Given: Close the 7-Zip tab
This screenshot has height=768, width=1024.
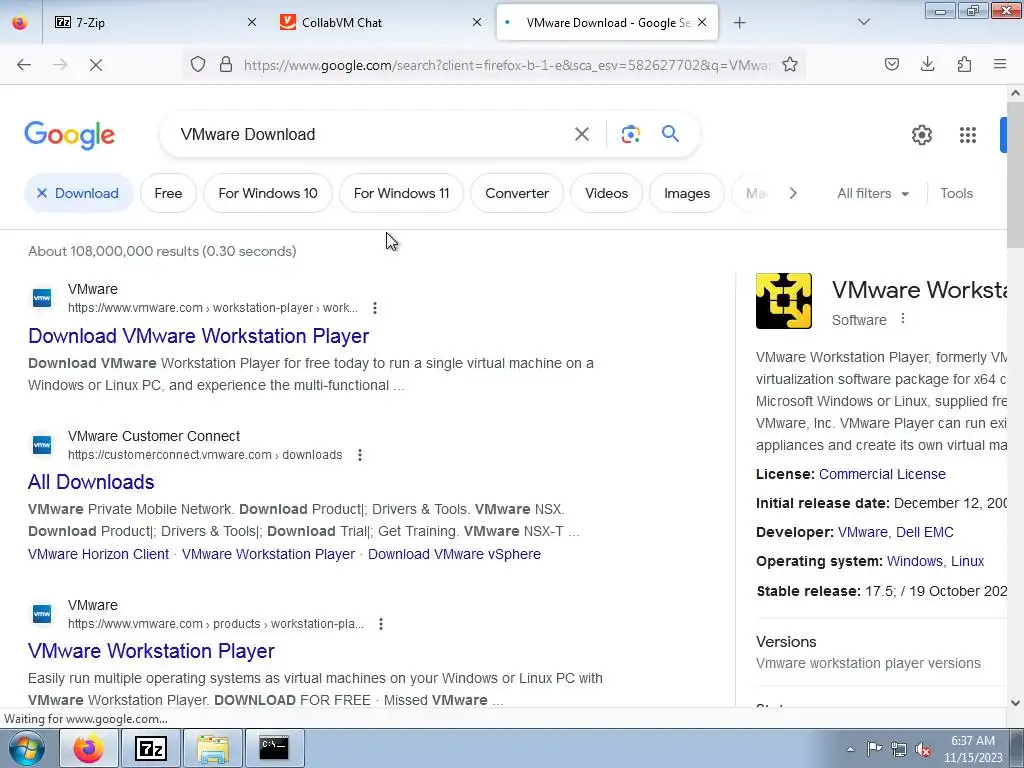Looking at the screenshot, I should 252,22.
